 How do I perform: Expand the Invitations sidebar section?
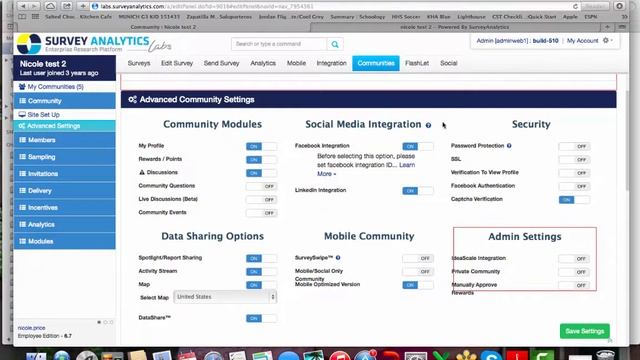click(x=64, y=173)
